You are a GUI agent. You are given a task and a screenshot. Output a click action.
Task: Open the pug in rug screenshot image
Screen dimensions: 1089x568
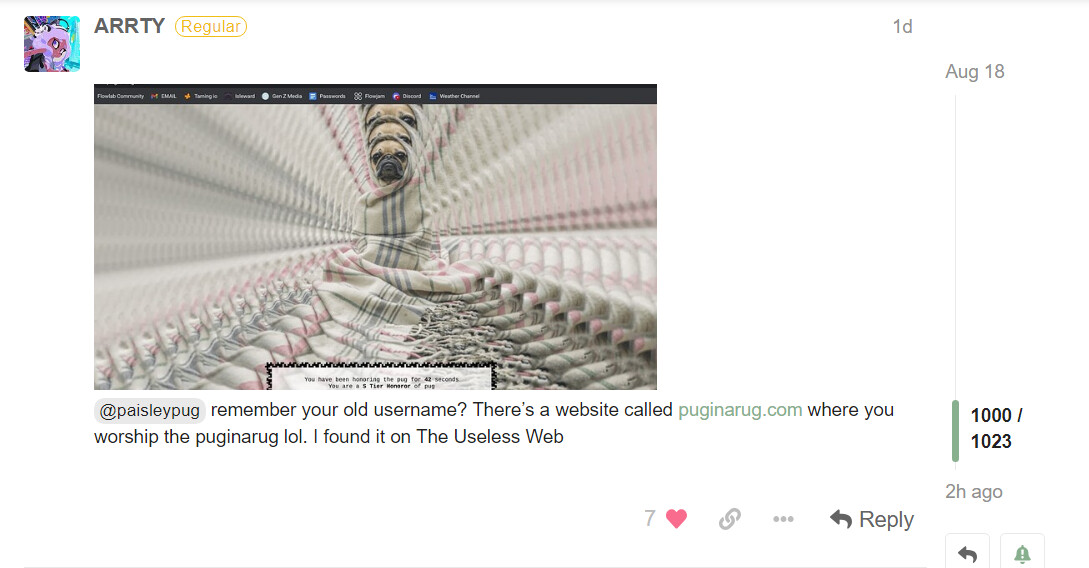[375, 237]
